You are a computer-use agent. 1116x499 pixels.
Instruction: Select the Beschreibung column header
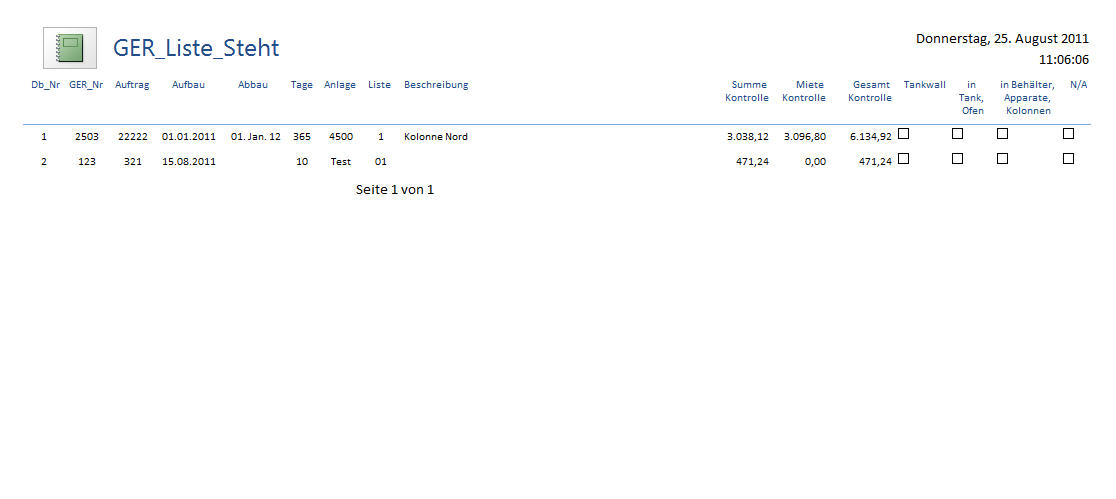click(436, 85)
